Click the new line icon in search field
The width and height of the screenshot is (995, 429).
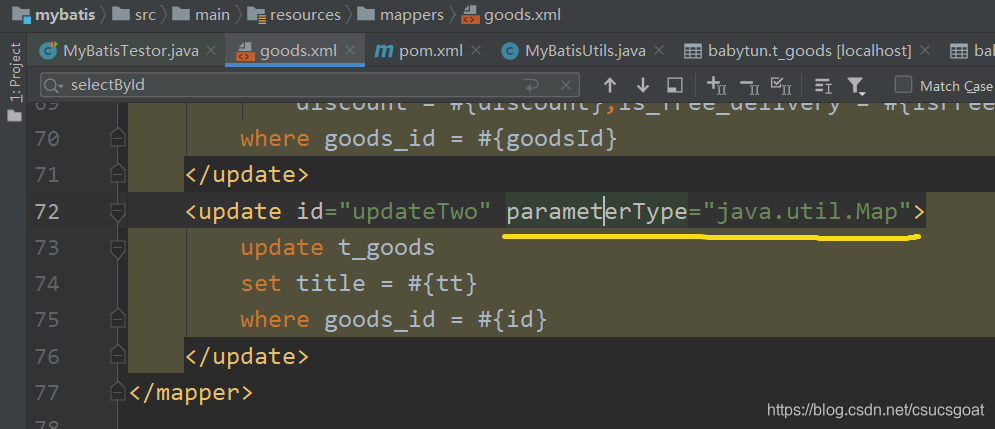(x=530, y=85)
